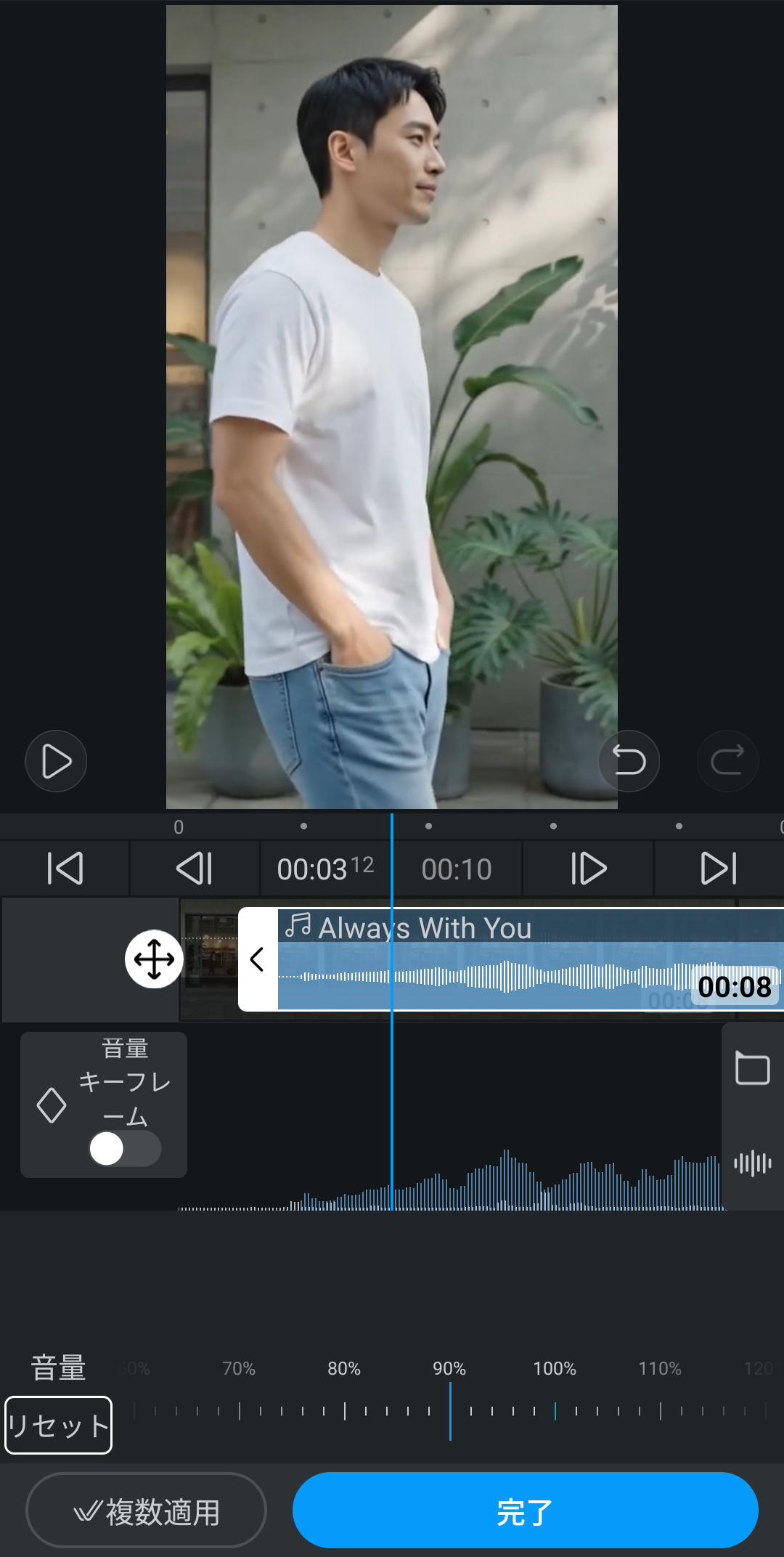Tap the music note icon on the audio clip
This screenshot has width=784, height=1557.
298,926
